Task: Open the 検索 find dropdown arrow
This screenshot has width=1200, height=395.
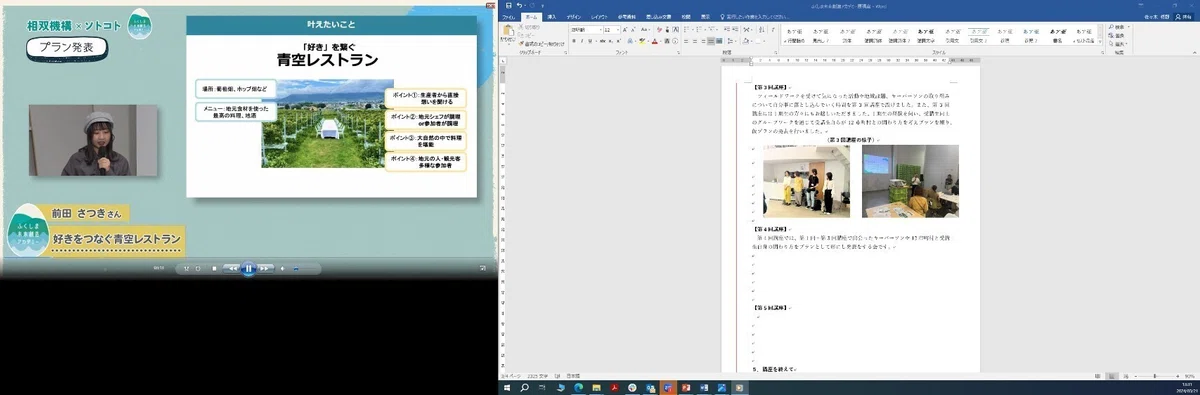Action: (x=1128, y=27)
